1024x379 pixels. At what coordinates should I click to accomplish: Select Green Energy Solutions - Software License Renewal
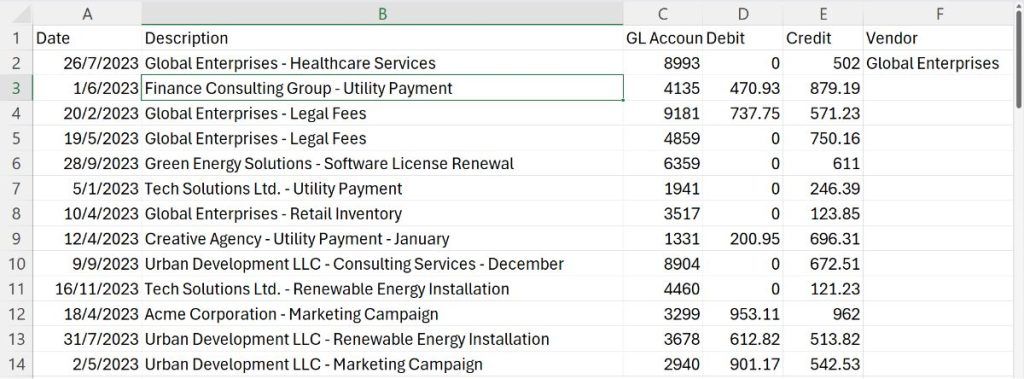(x=382, y=163)
